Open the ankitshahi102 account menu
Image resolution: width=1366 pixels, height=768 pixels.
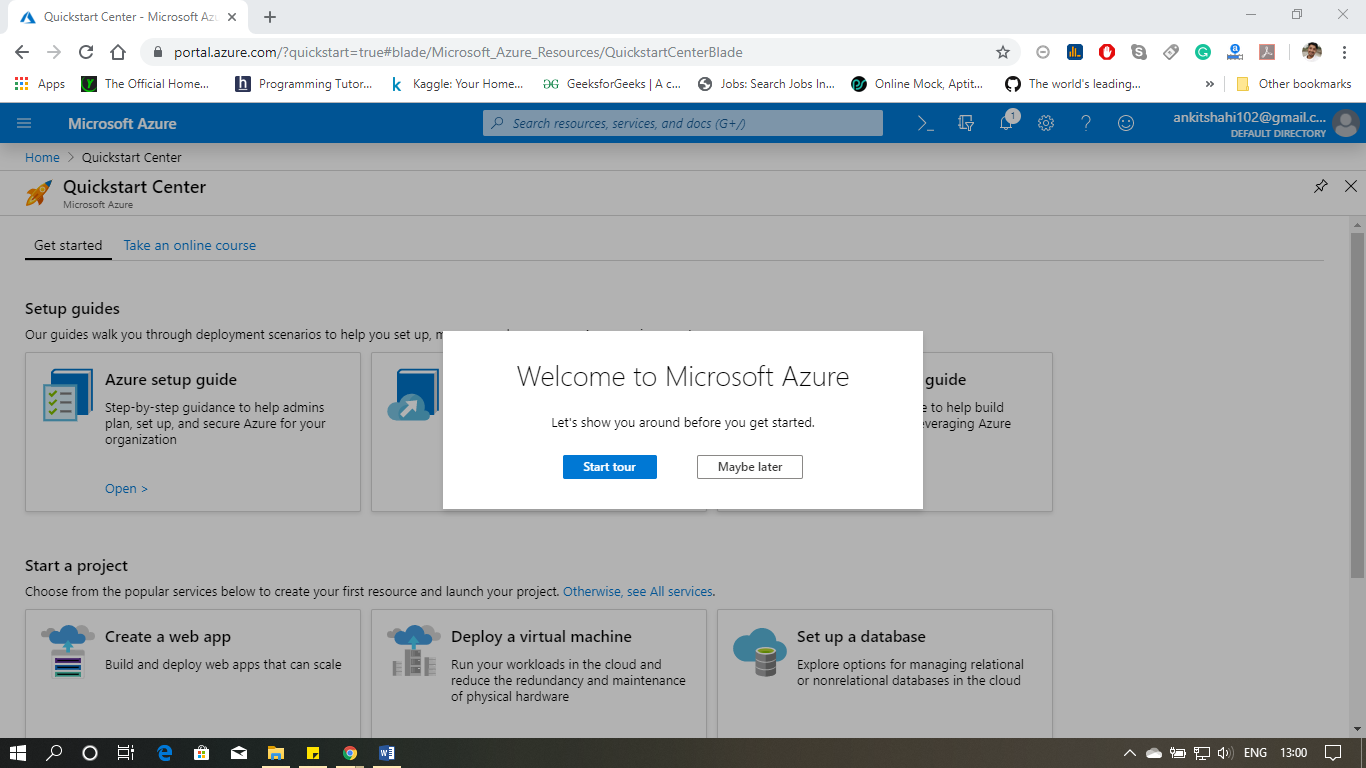(1264, 123)
